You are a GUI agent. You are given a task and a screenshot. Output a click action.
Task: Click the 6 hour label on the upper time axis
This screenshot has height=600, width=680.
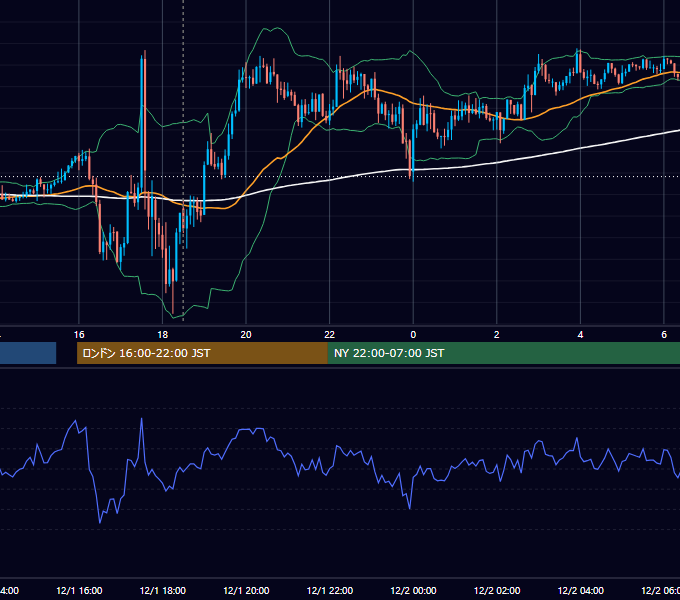(x=664, y=335)
